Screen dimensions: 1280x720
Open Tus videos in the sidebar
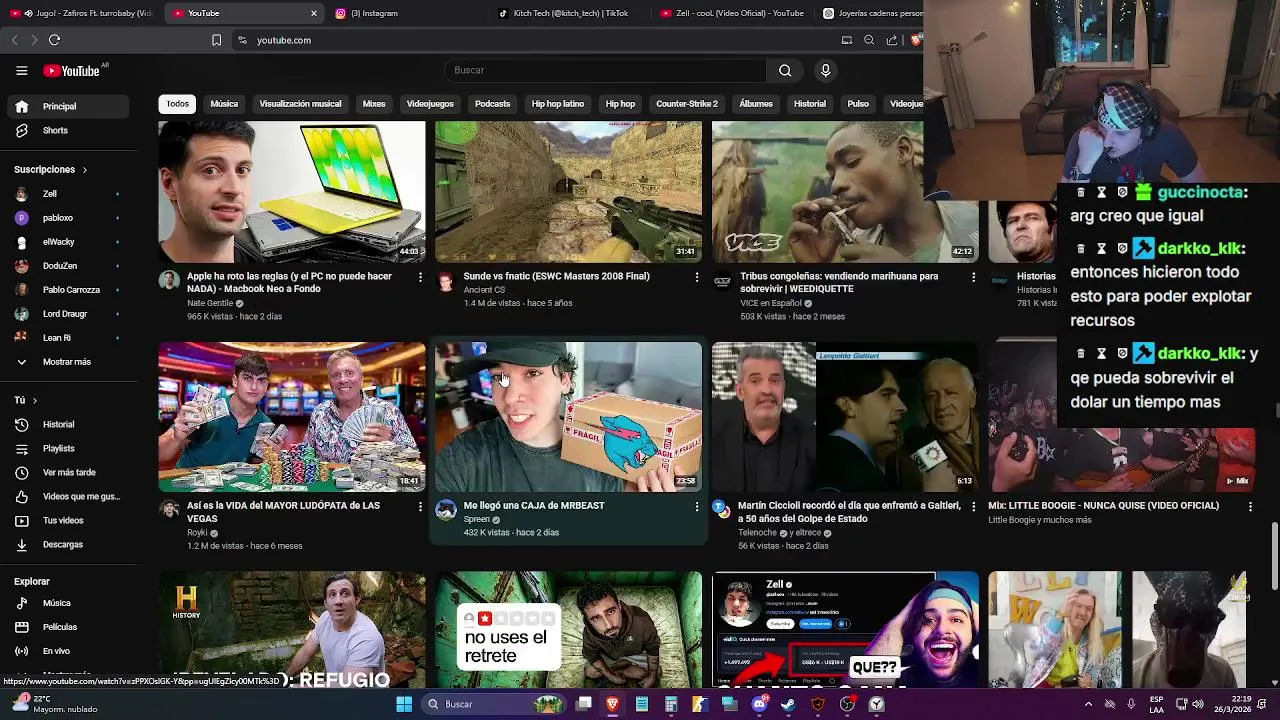point(68,520)
